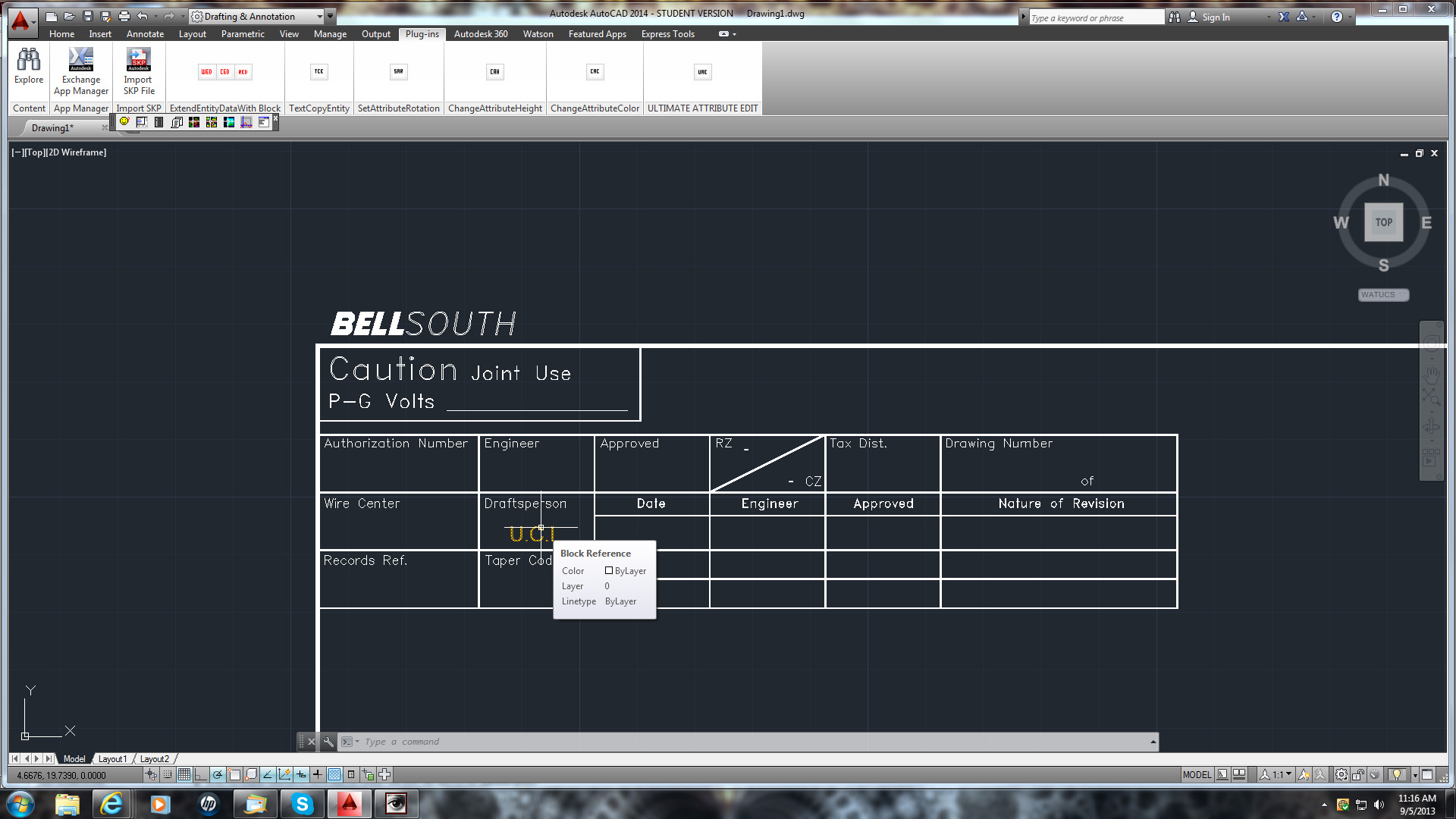Toggle grid display in status bar
Image resolution: width=1456 pixels, height=819 pixels.
(184, 775)
